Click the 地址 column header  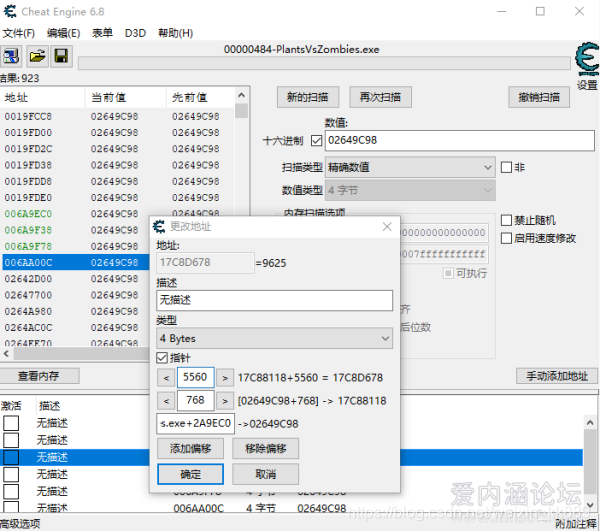pos(42,98)
